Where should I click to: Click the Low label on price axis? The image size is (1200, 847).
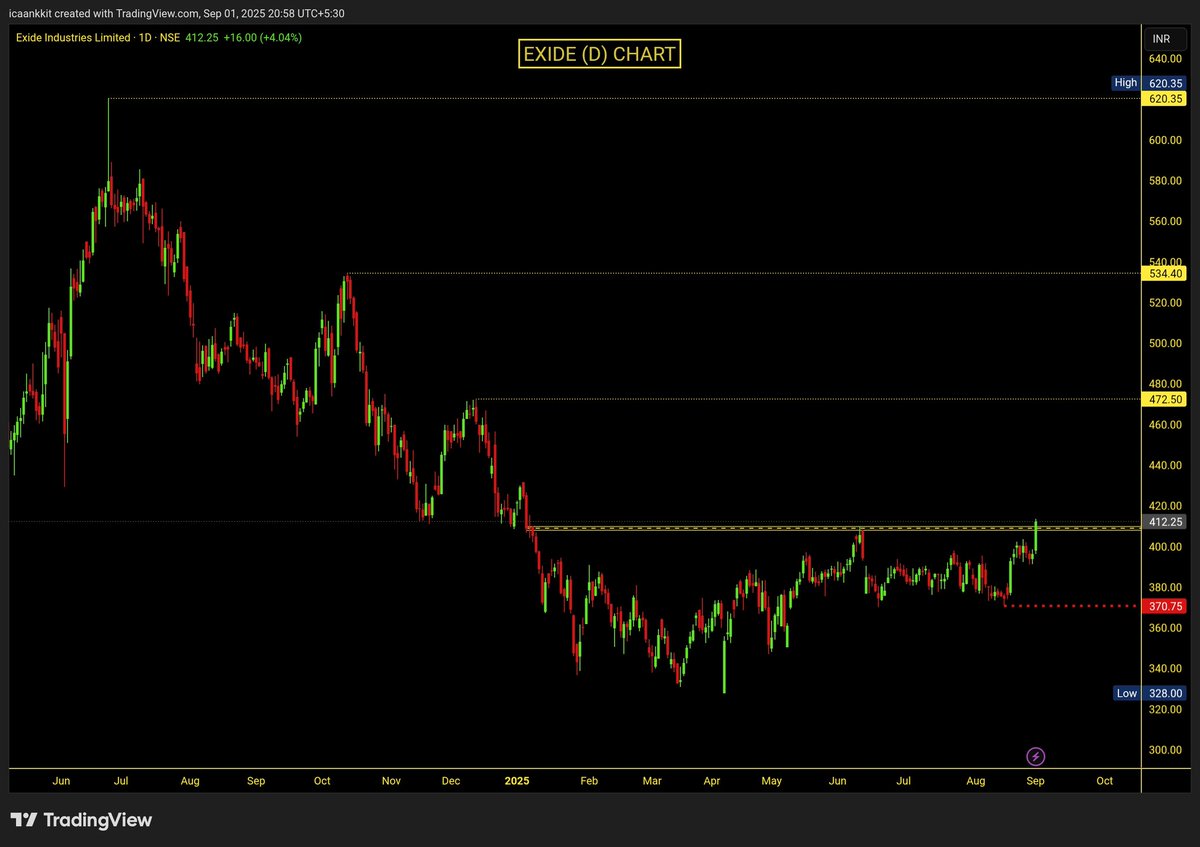tap(1126, 693)
